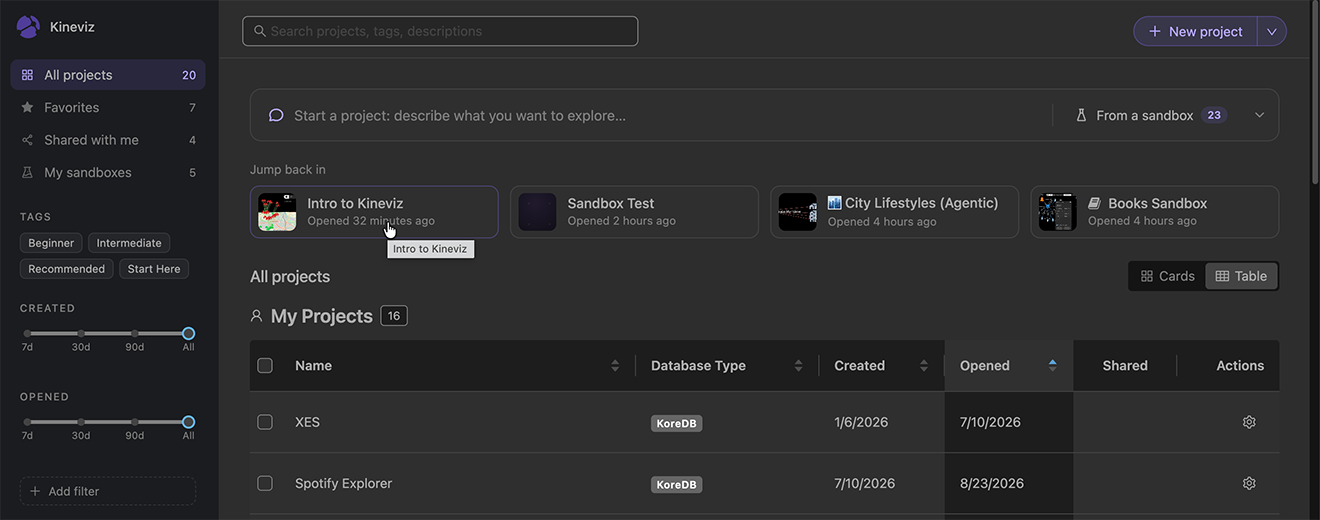Expand the From a sandbox chevron
This screenshot has width=1320, height=520.
click(1259, 115)
